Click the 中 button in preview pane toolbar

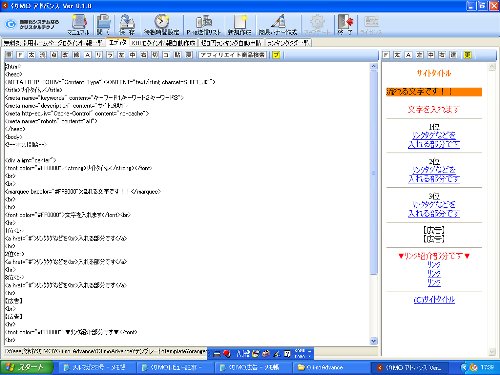431,55
